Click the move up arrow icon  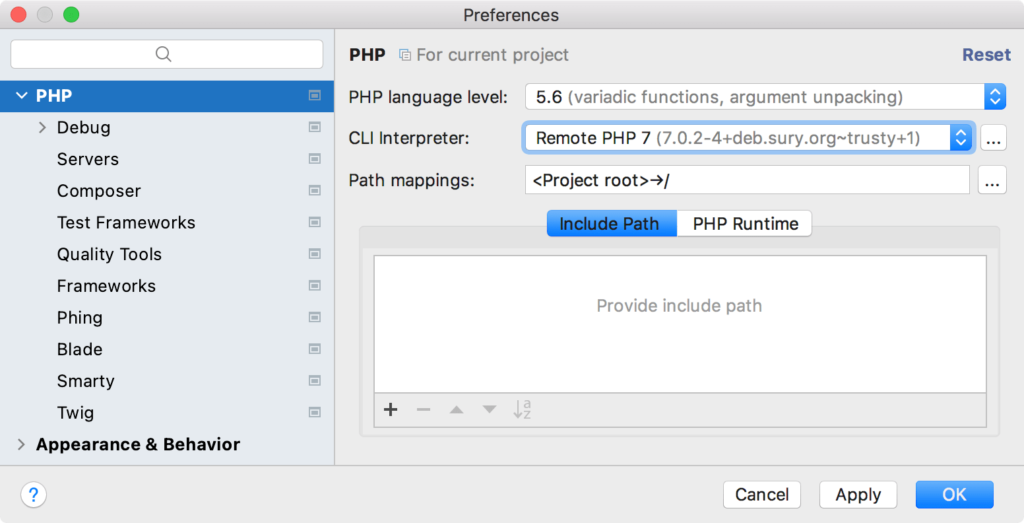(x=456, y=409)
